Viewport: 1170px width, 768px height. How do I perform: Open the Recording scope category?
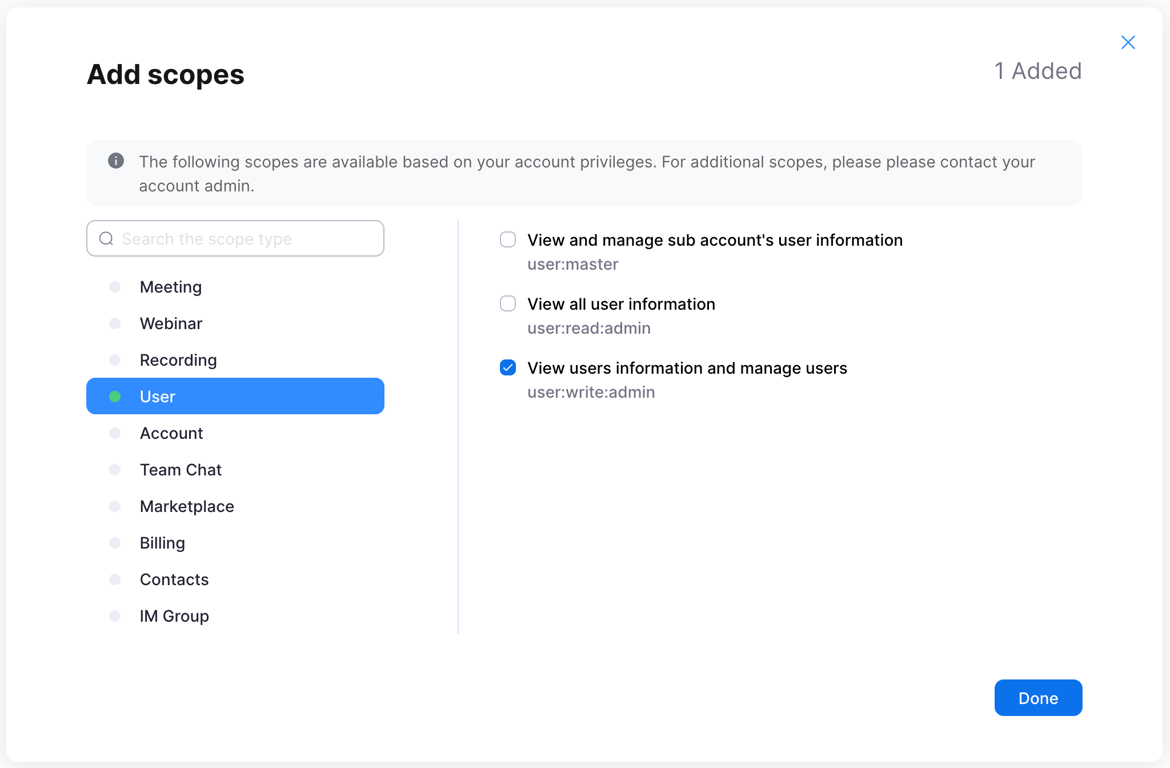[178, 360]
